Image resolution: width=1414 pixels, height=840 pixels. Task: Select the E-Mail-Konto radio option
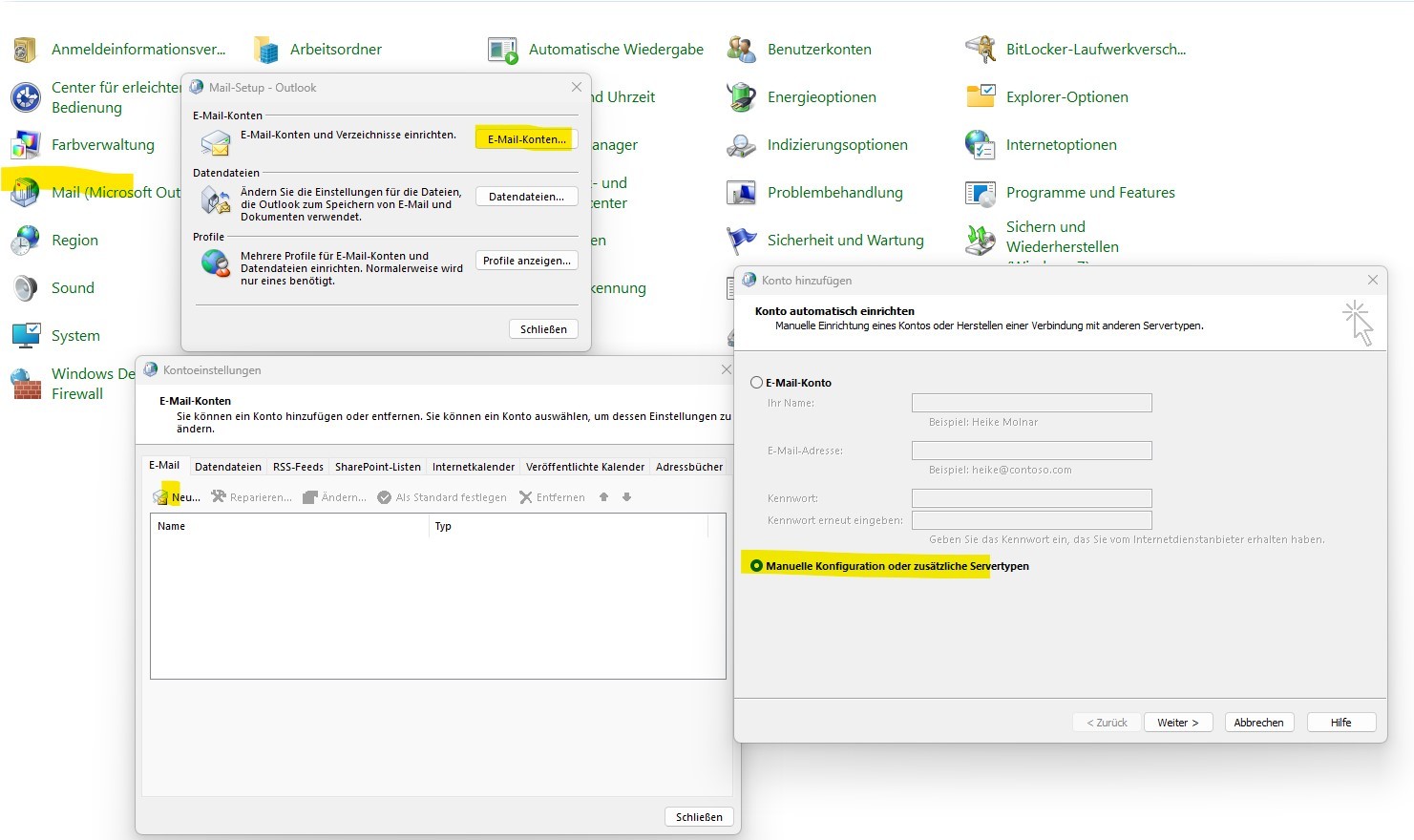pos(757,382)
